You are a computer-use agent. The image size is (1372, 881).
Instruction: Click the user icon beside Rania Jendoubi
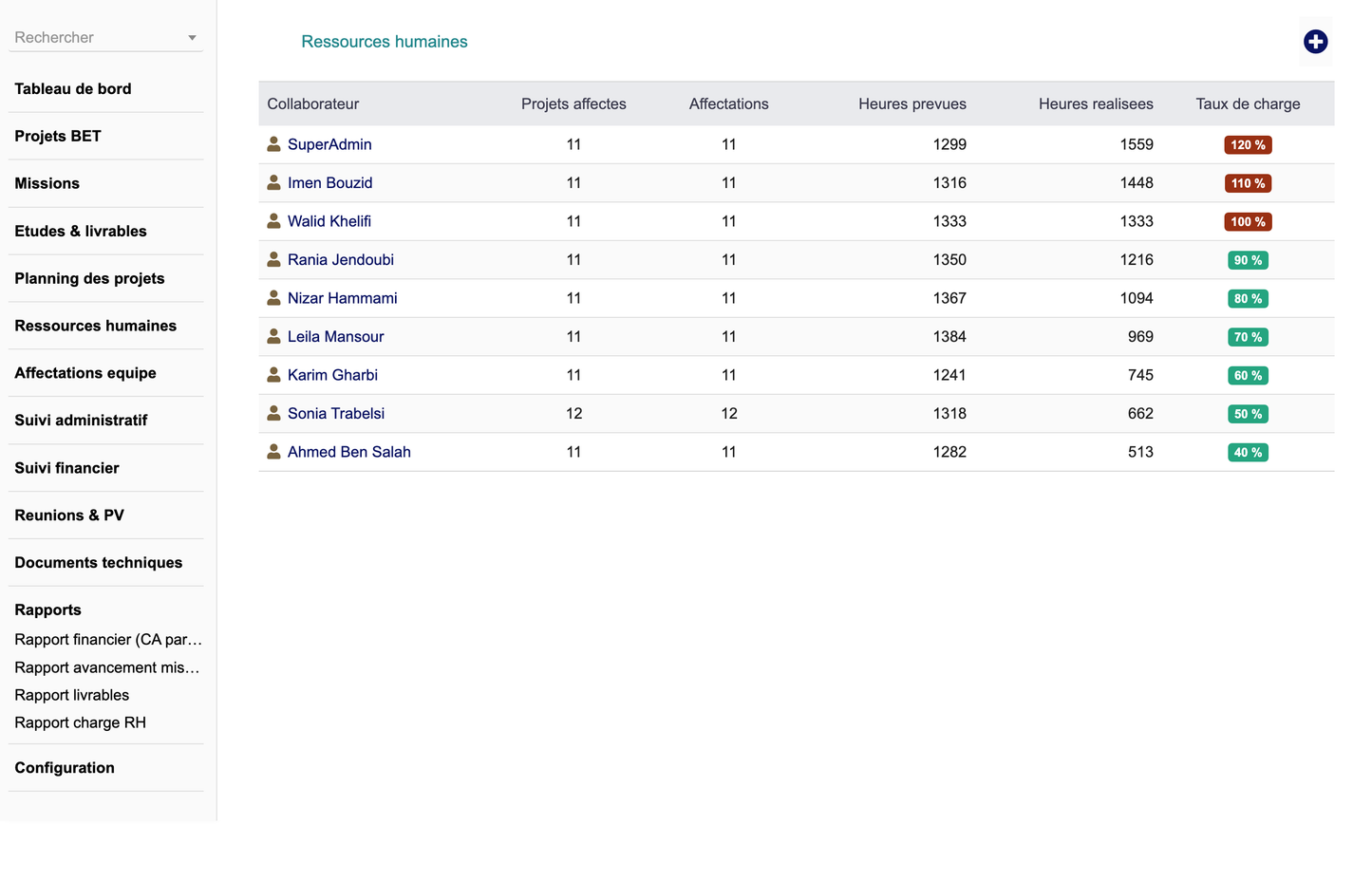pyautogui.click(x=273, y=259)
